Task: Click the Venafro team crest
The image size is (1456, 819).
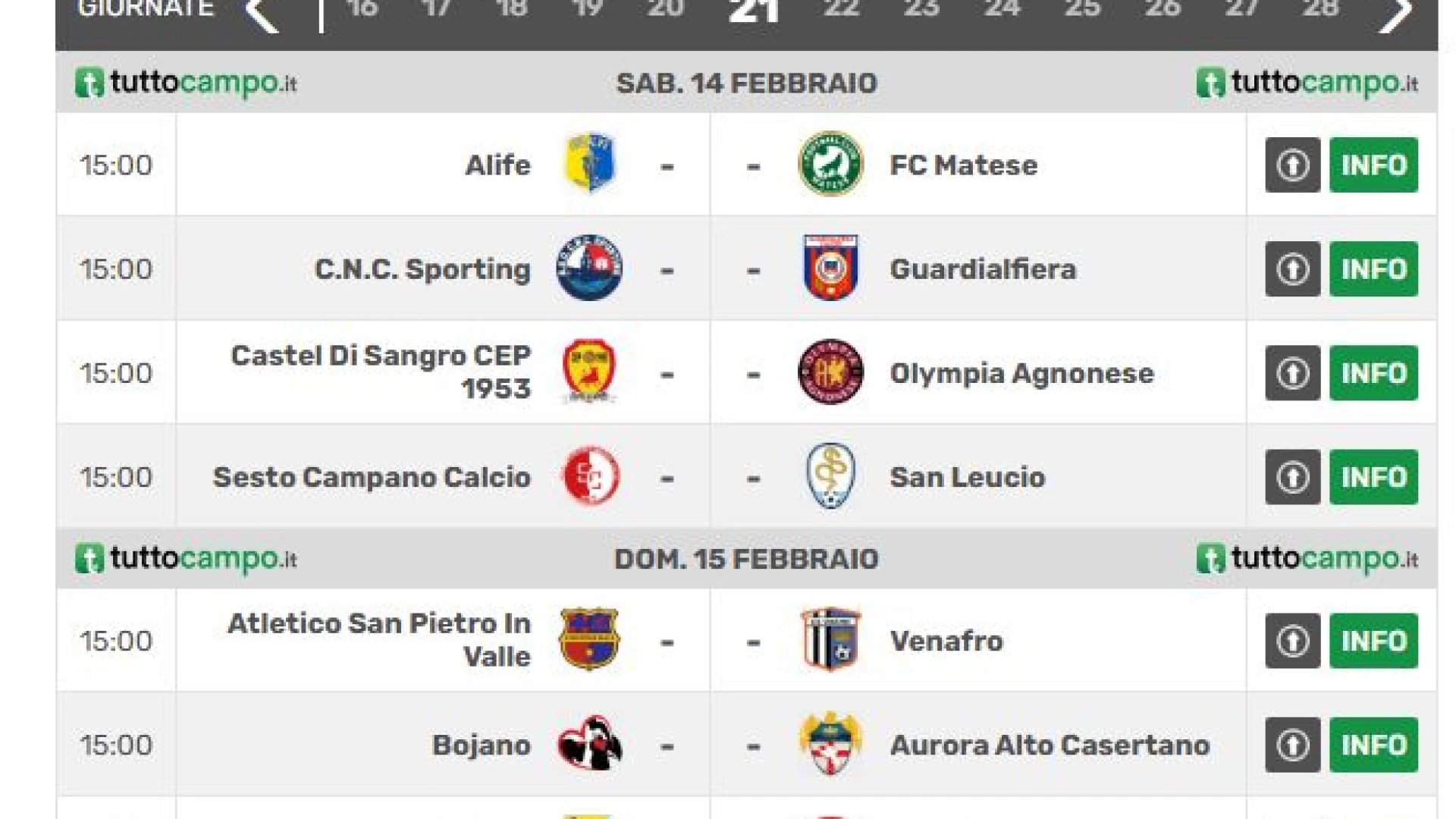Action: pyautogui.click(x=830, y=640)
